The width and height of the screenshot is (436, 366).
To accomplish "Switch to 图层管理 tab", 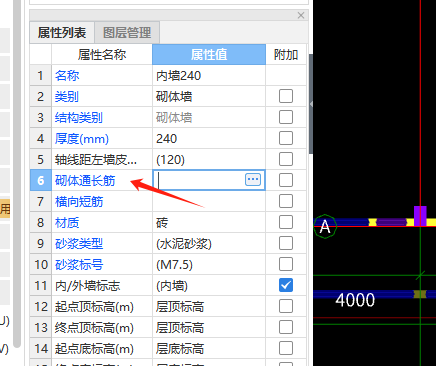I will point(127,33).
